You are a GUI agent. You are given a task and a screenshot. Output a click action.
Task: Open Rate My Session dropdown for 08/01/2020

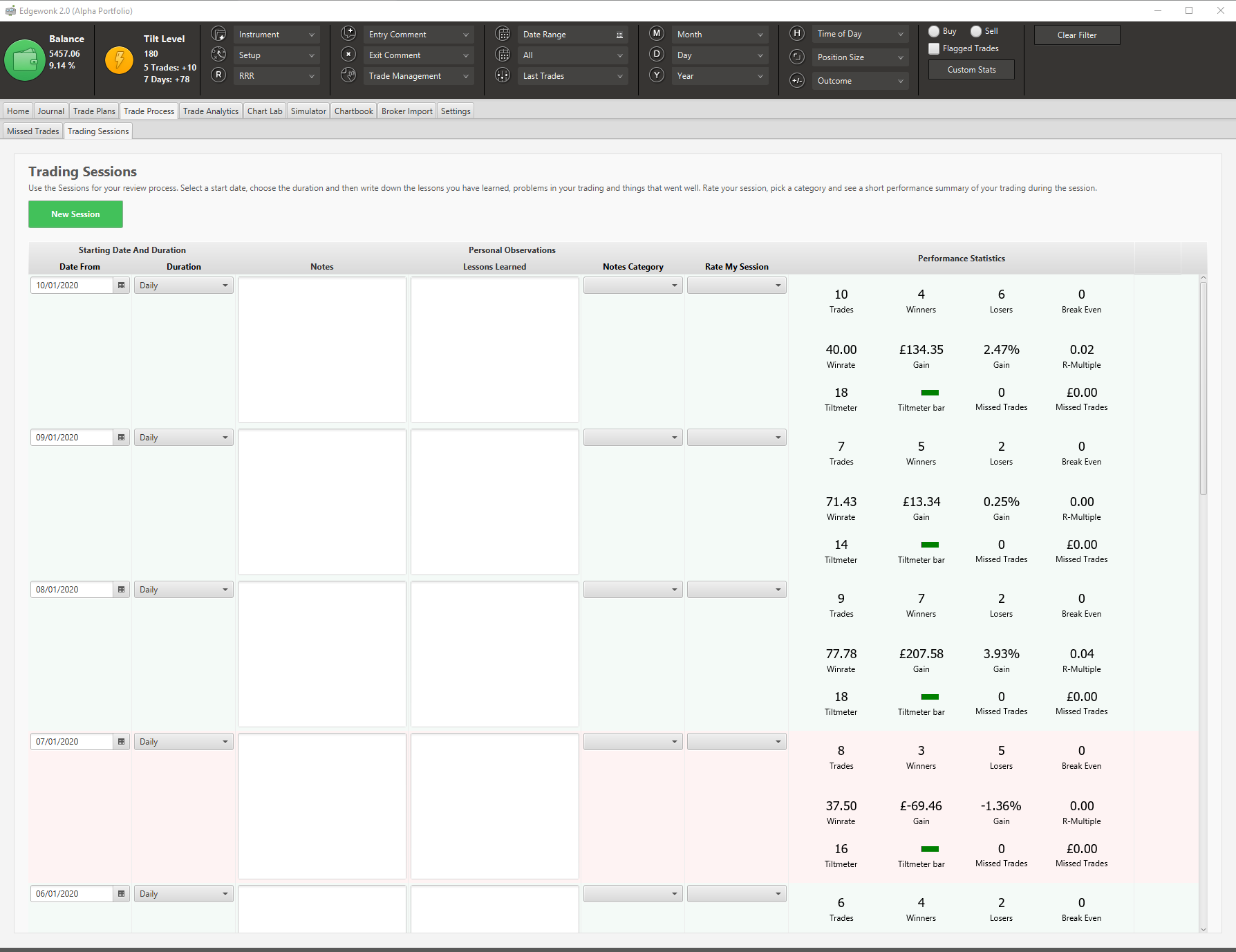(x=737, y=590)
